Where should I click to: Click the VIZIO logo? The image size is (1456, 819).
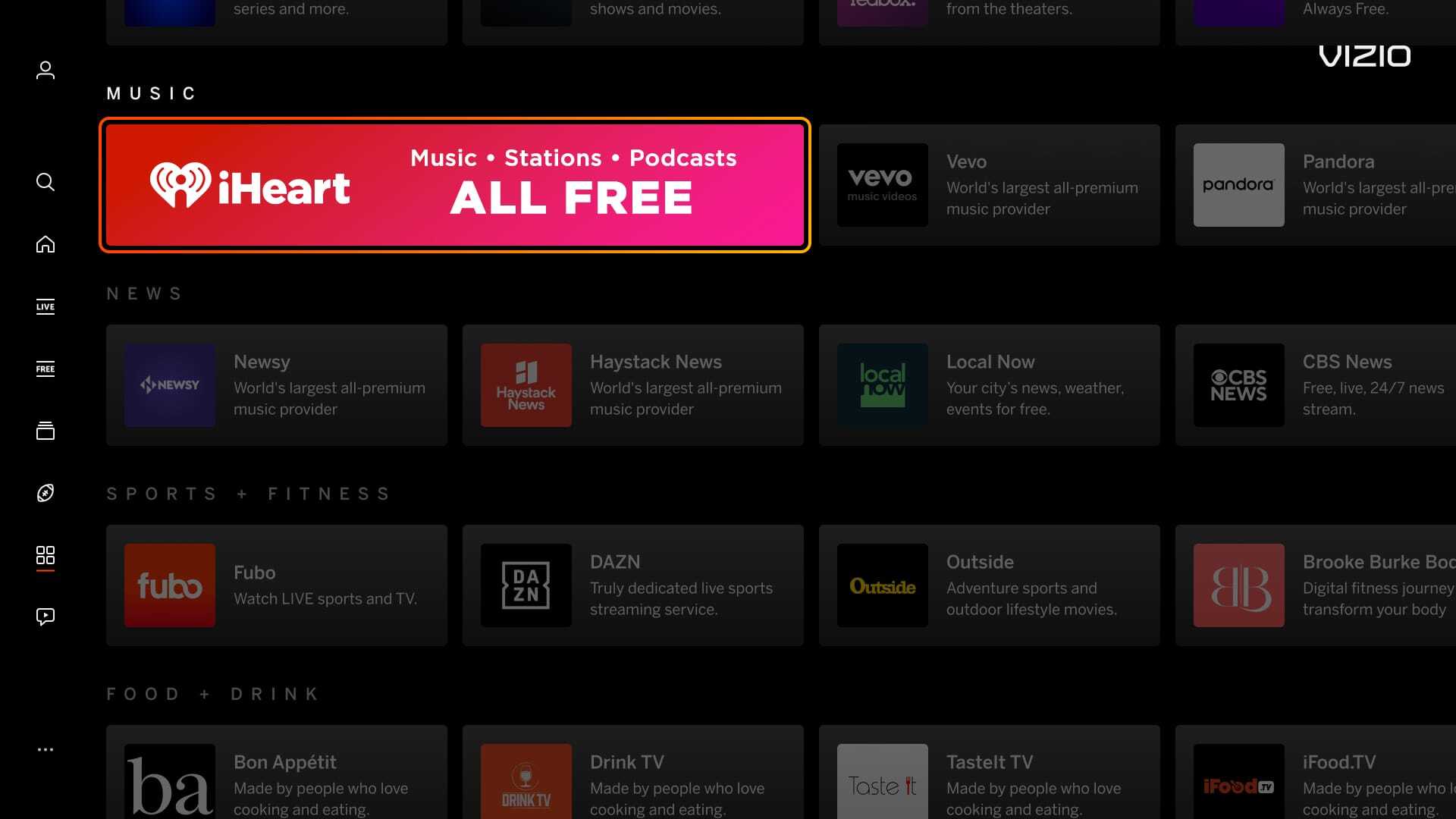(1364, 55)
